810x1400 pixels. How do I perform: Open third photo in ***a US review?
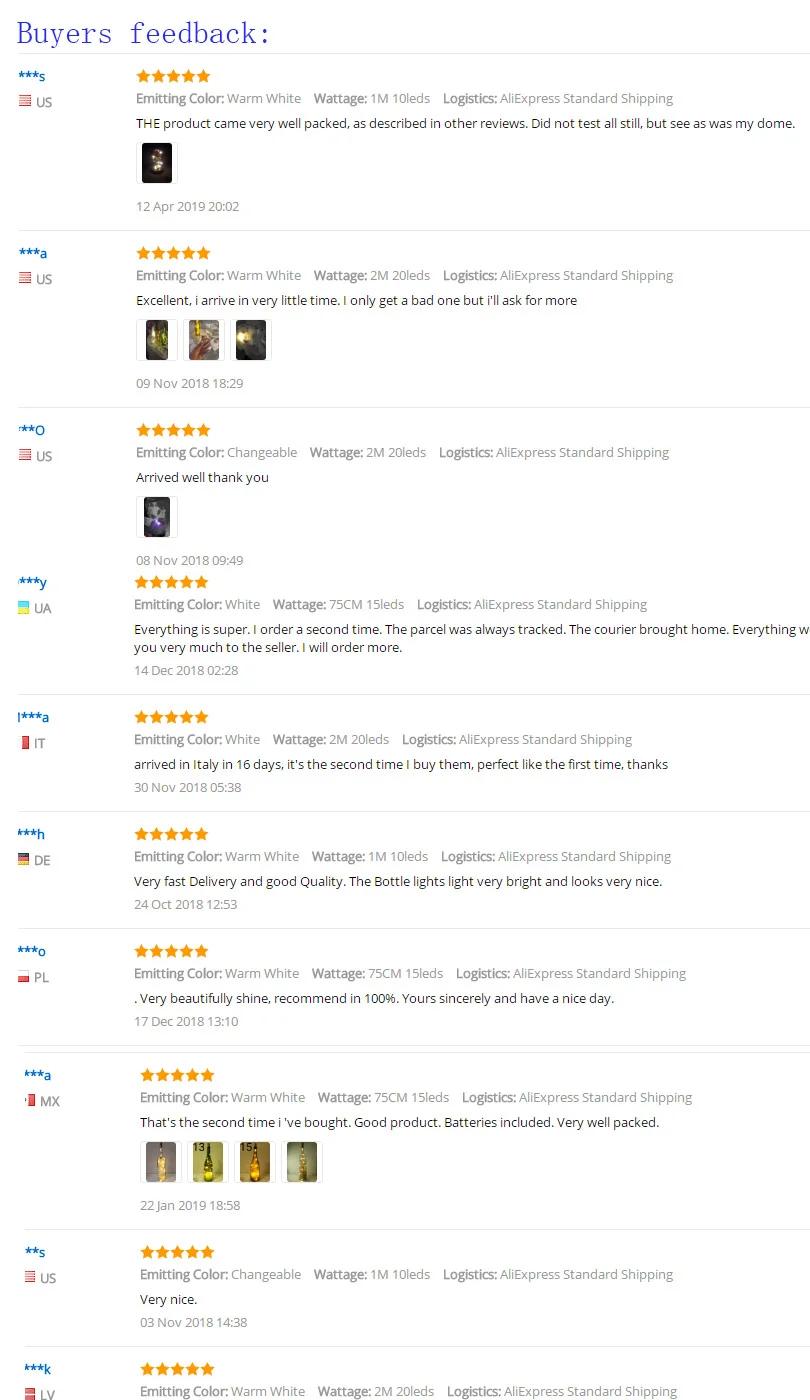(251, 340)
